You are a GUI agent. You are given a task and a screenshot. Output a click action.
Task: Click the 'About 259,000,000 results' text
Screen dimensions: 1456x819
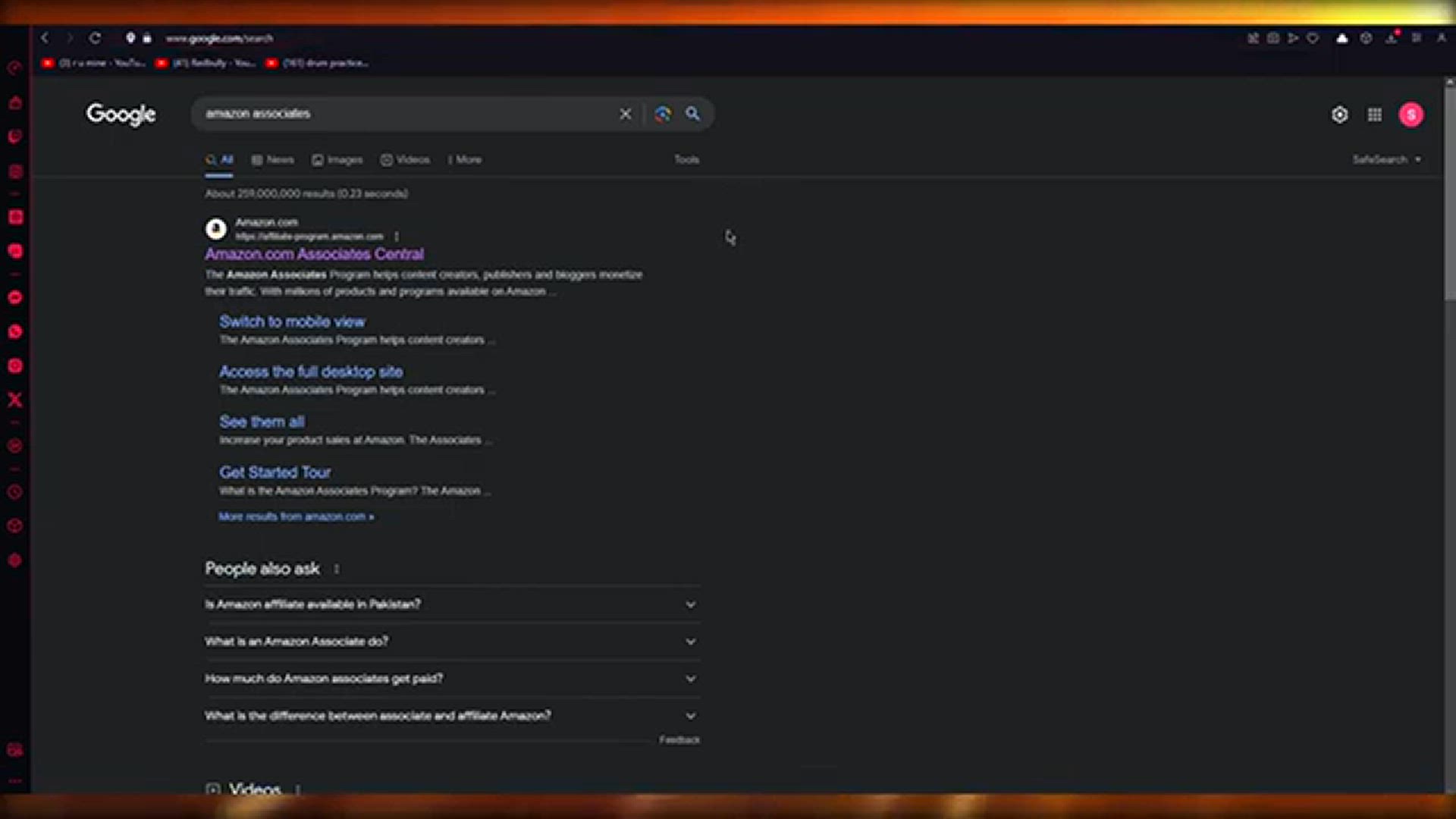click(x=306, y=193)
